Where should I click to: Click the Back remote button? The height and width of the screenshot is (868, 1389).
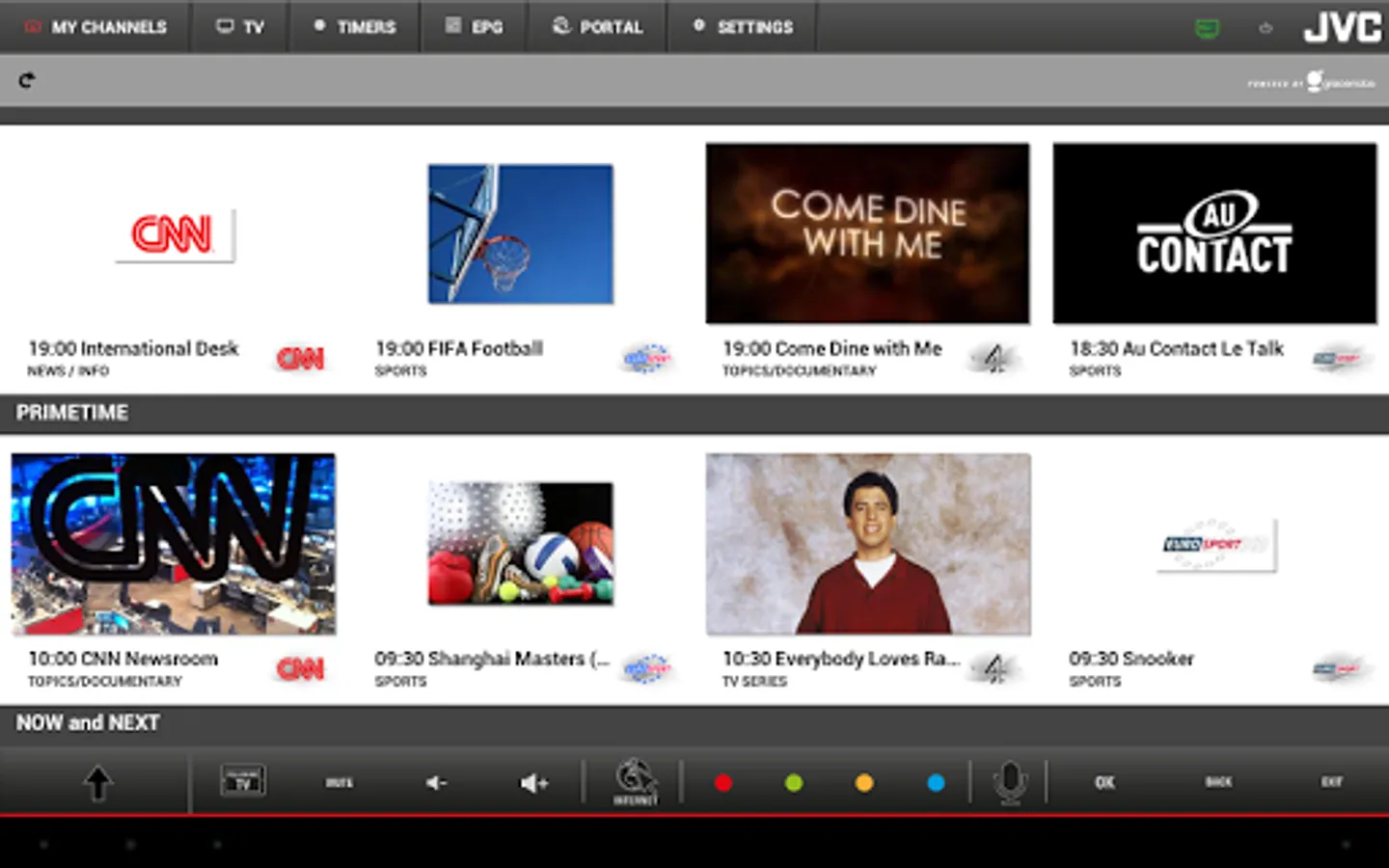[x=1218, y=782]
